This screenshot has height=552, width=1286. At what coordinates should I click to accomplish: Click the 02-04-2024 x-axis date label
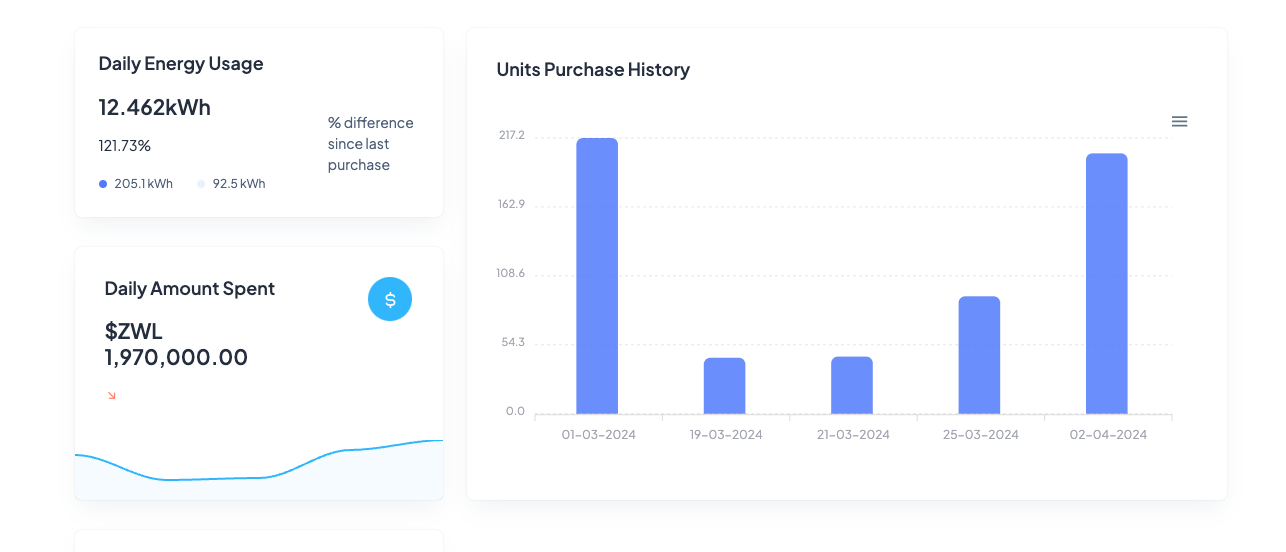[x=1108, y=435]
